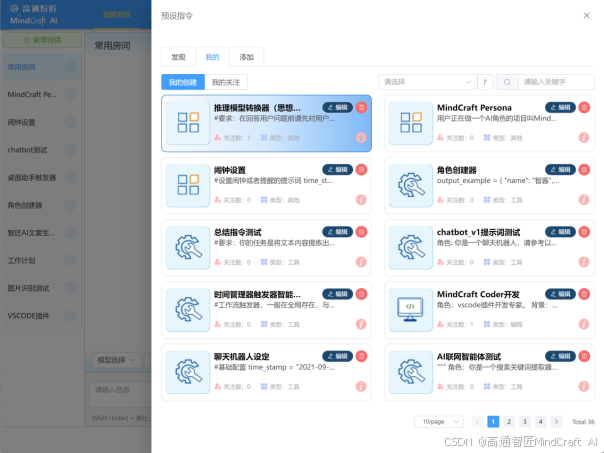Viewport: 604px width, 453px height.
Task: Delete the MindCraft Coder开发 preset card
Action: pos(584,294)
